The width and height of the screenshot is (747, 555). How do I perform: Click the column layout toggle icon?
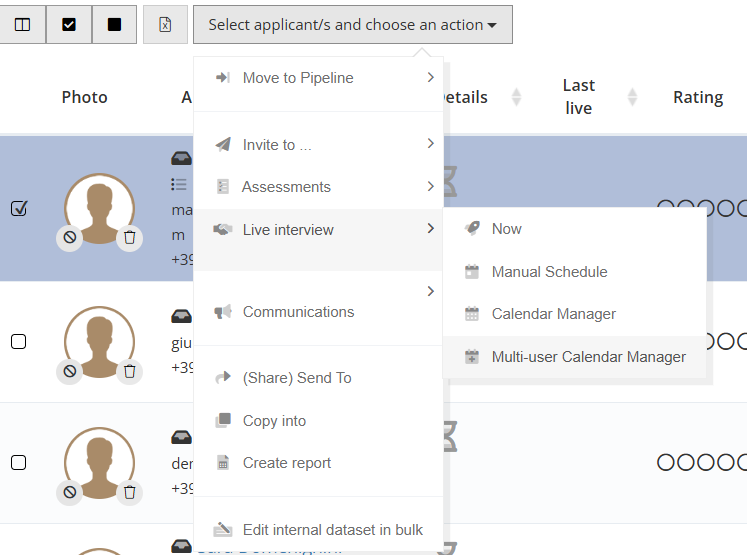22,25
